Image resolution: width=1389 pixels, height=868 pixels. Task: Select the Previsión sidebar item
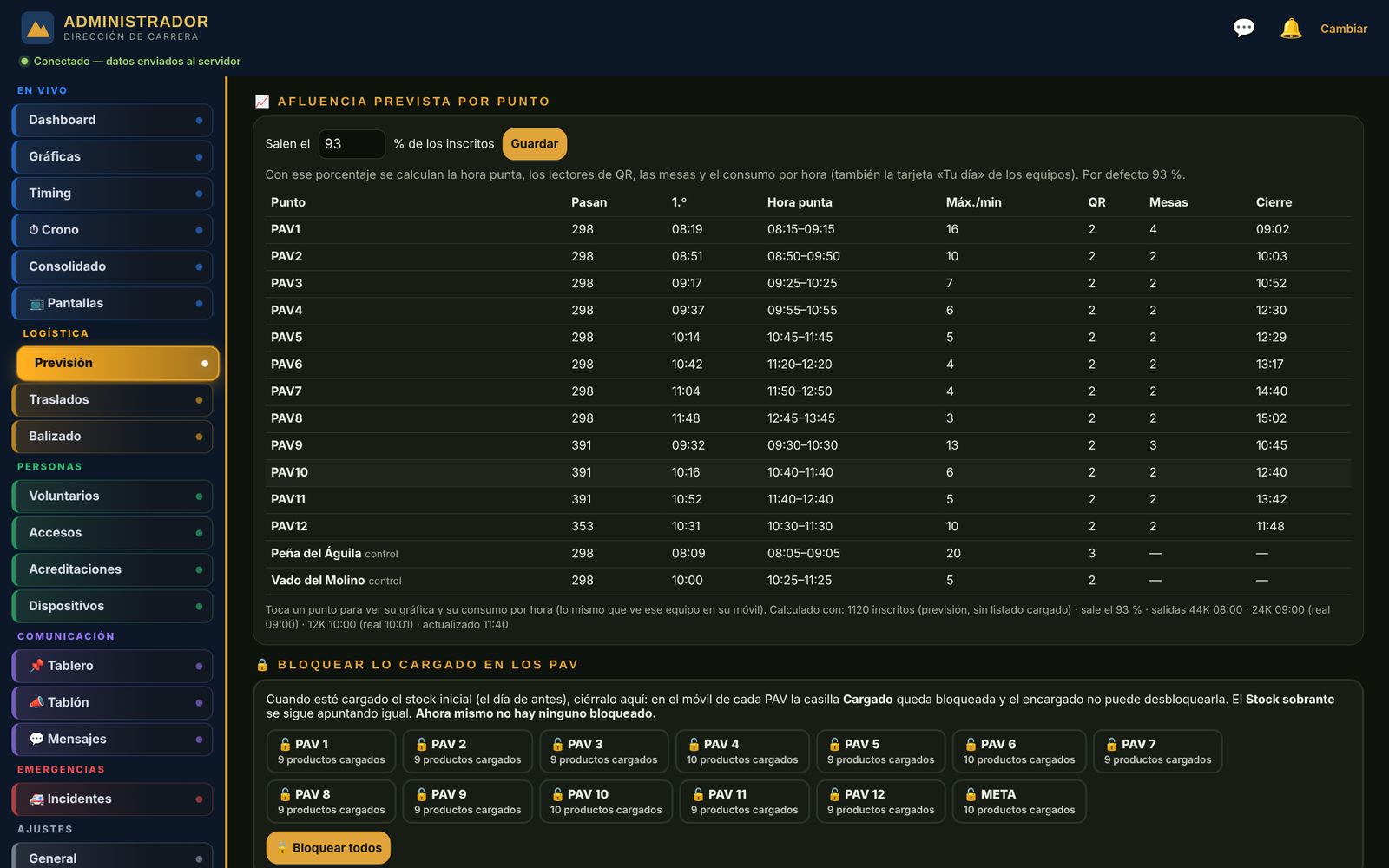pos(117,363)
